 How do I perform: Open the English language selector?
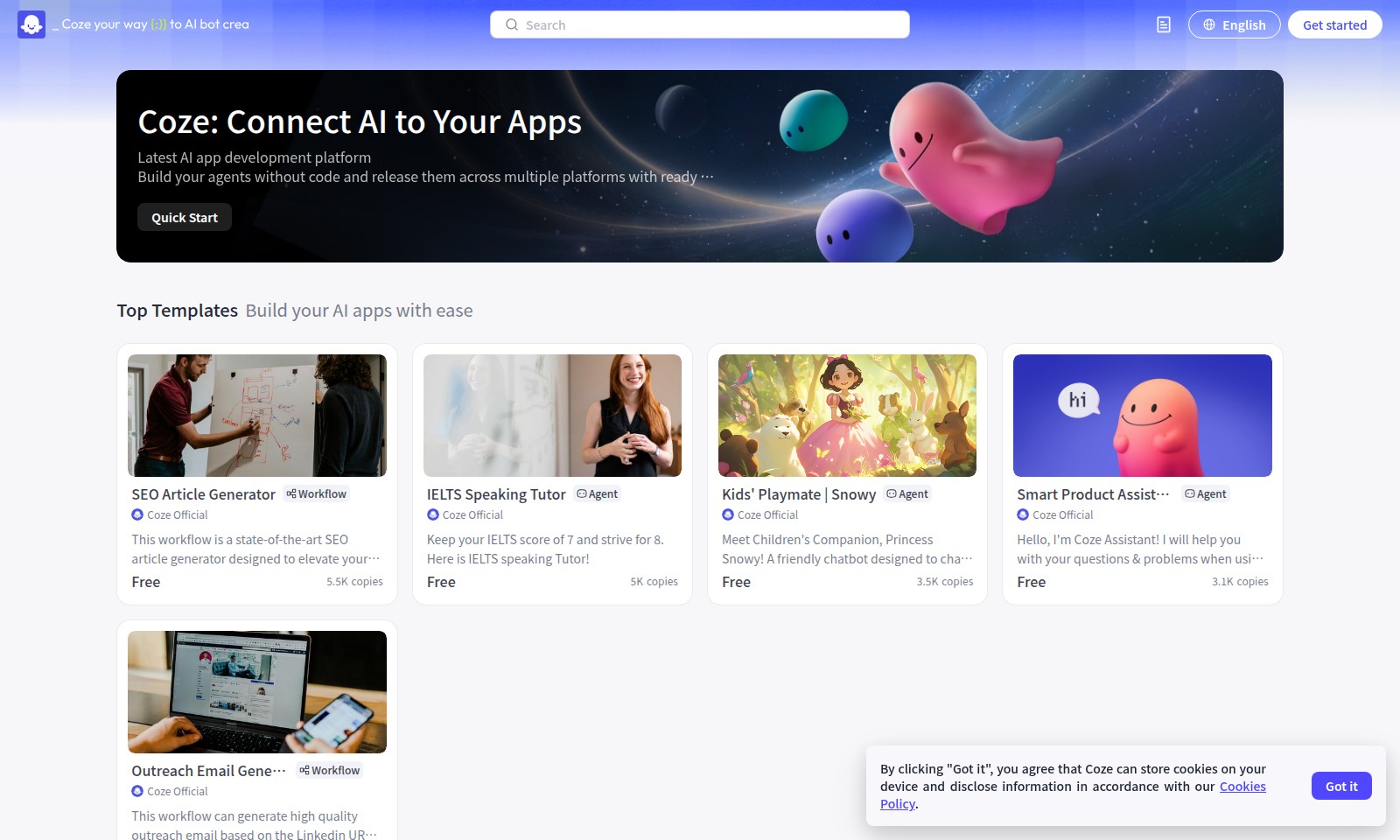(1234, 24)
